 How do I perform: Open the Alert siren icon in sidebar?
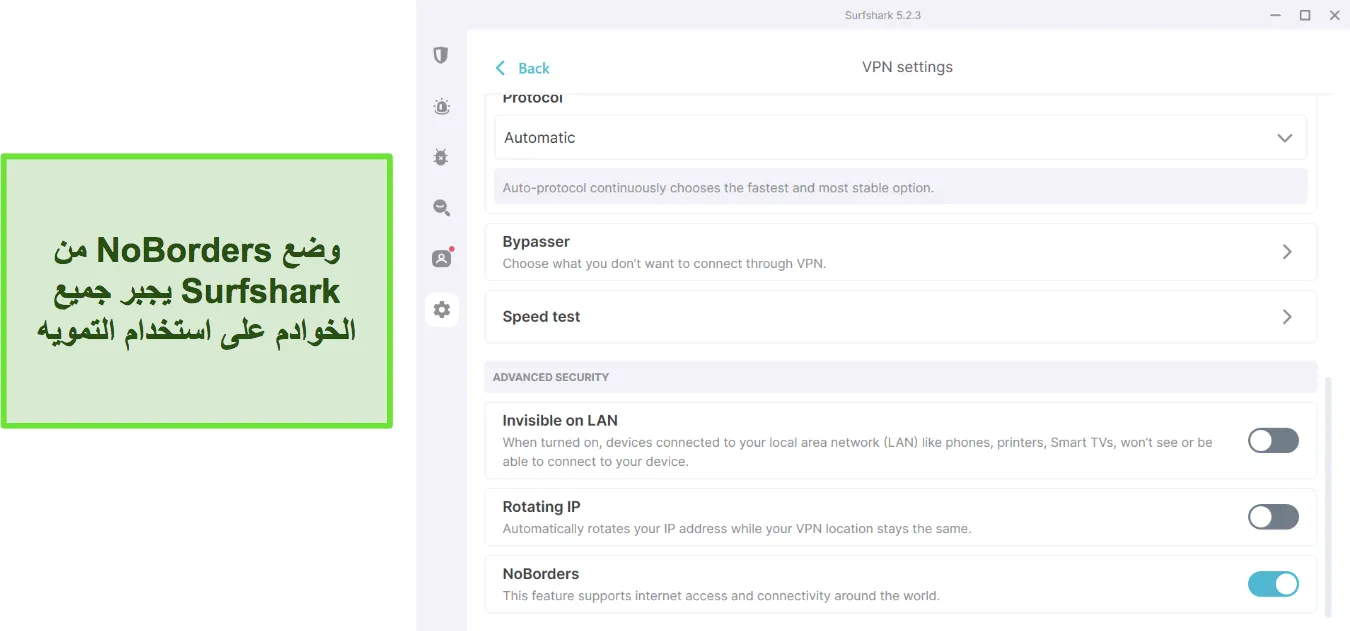[441, 106]
